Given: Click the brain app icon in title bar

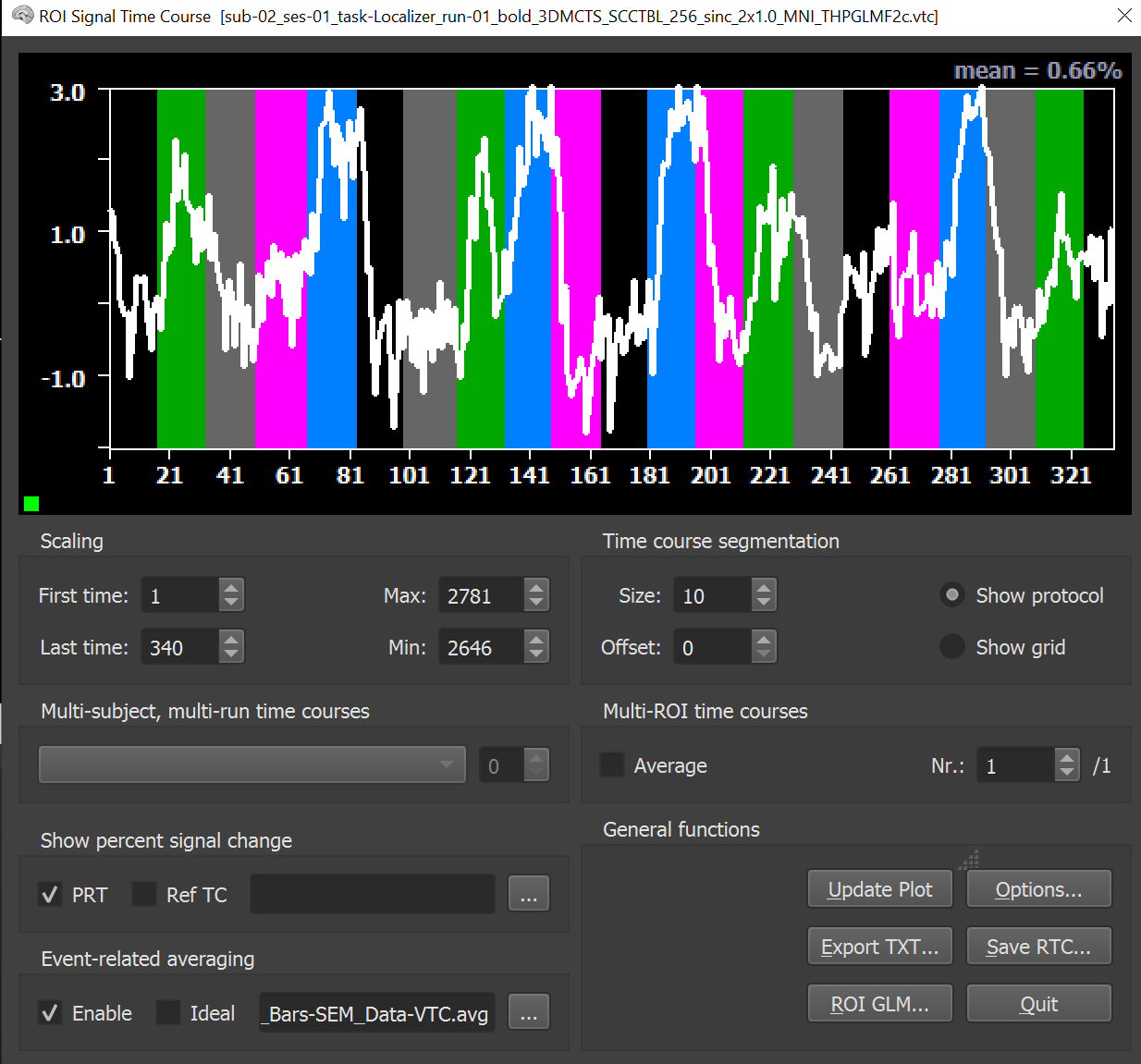Looking at the screenshot, I should point(22,16).
